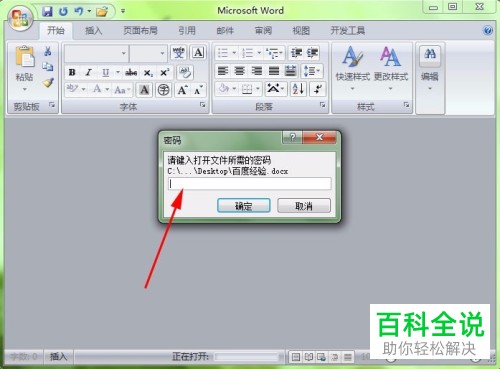Click the Clear Formatting icon
Image resolution: width=500 pixels, height=369 pixels.
(184, 72)
